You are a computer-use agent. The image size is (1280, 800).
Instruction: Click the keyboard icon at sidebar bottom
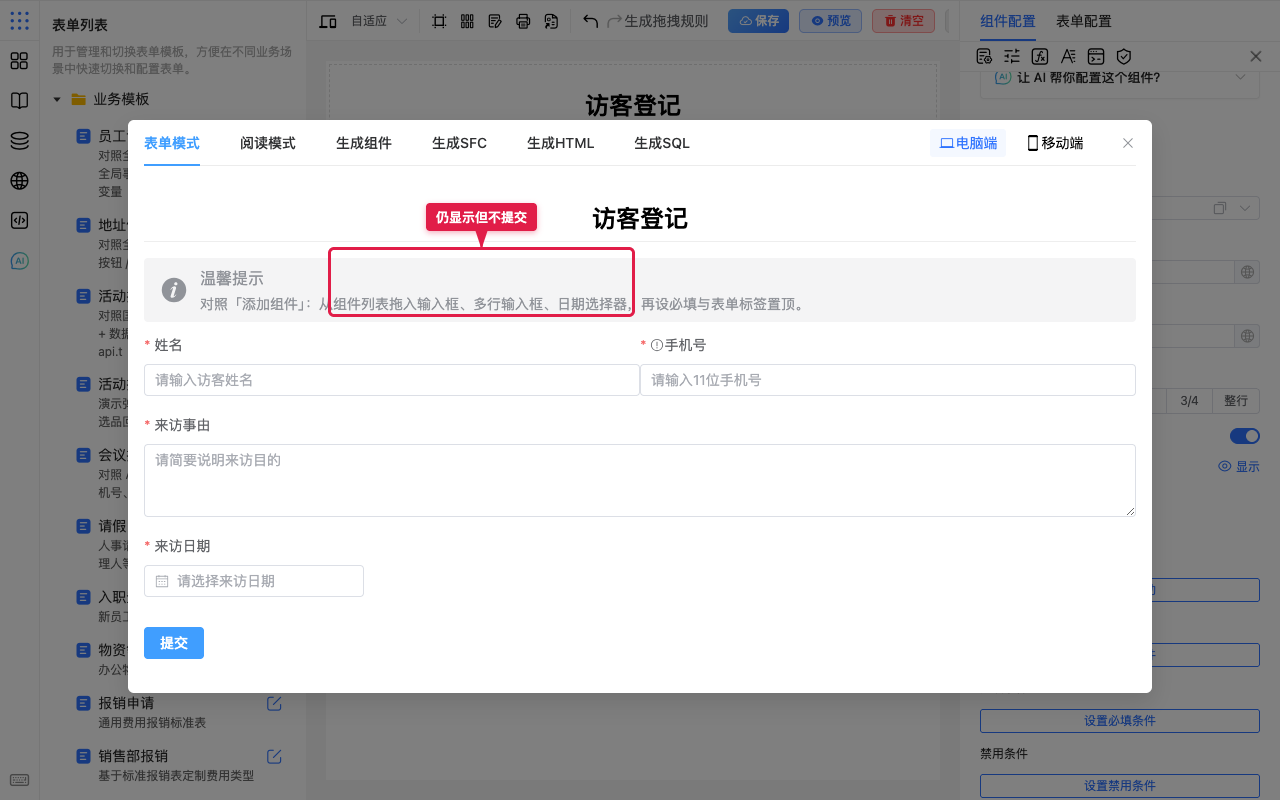[19, 780]
